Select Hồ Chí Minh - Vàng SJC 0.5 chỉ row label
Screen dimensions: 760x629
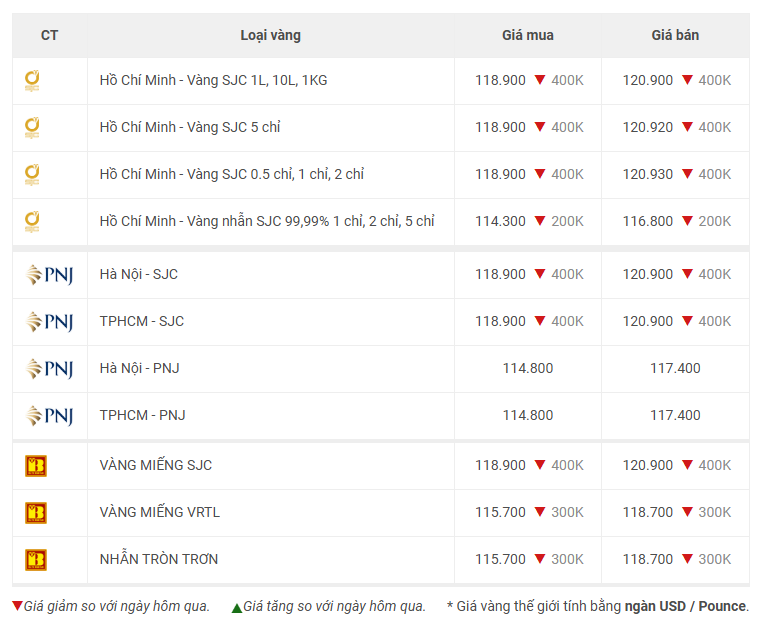232,174
